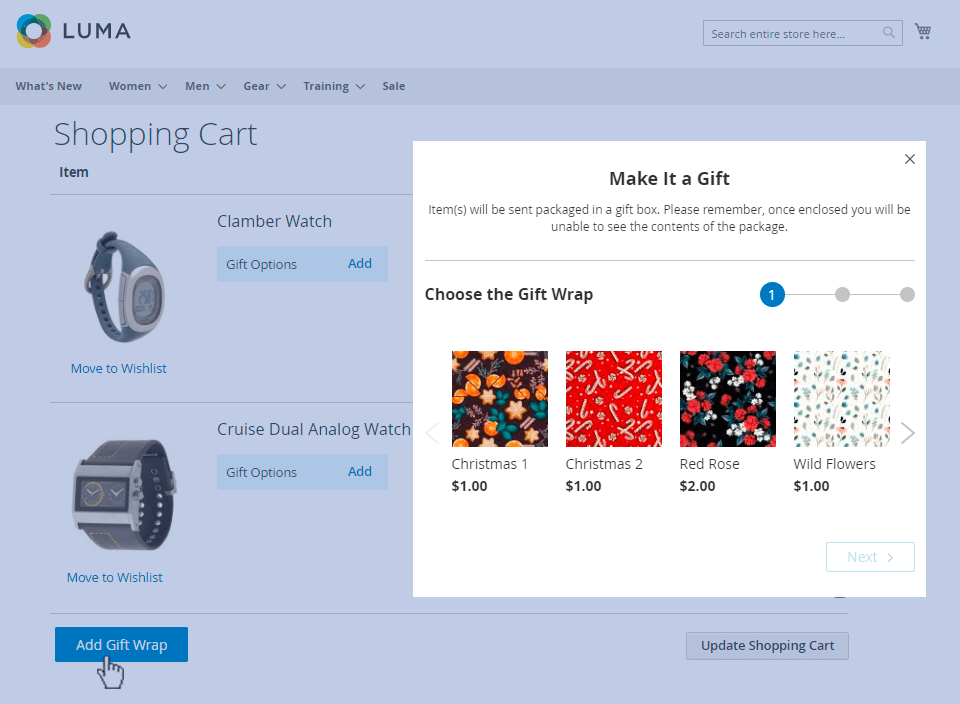
Task: Click the Luma logo icon
Action: click(x=34, y=31)
